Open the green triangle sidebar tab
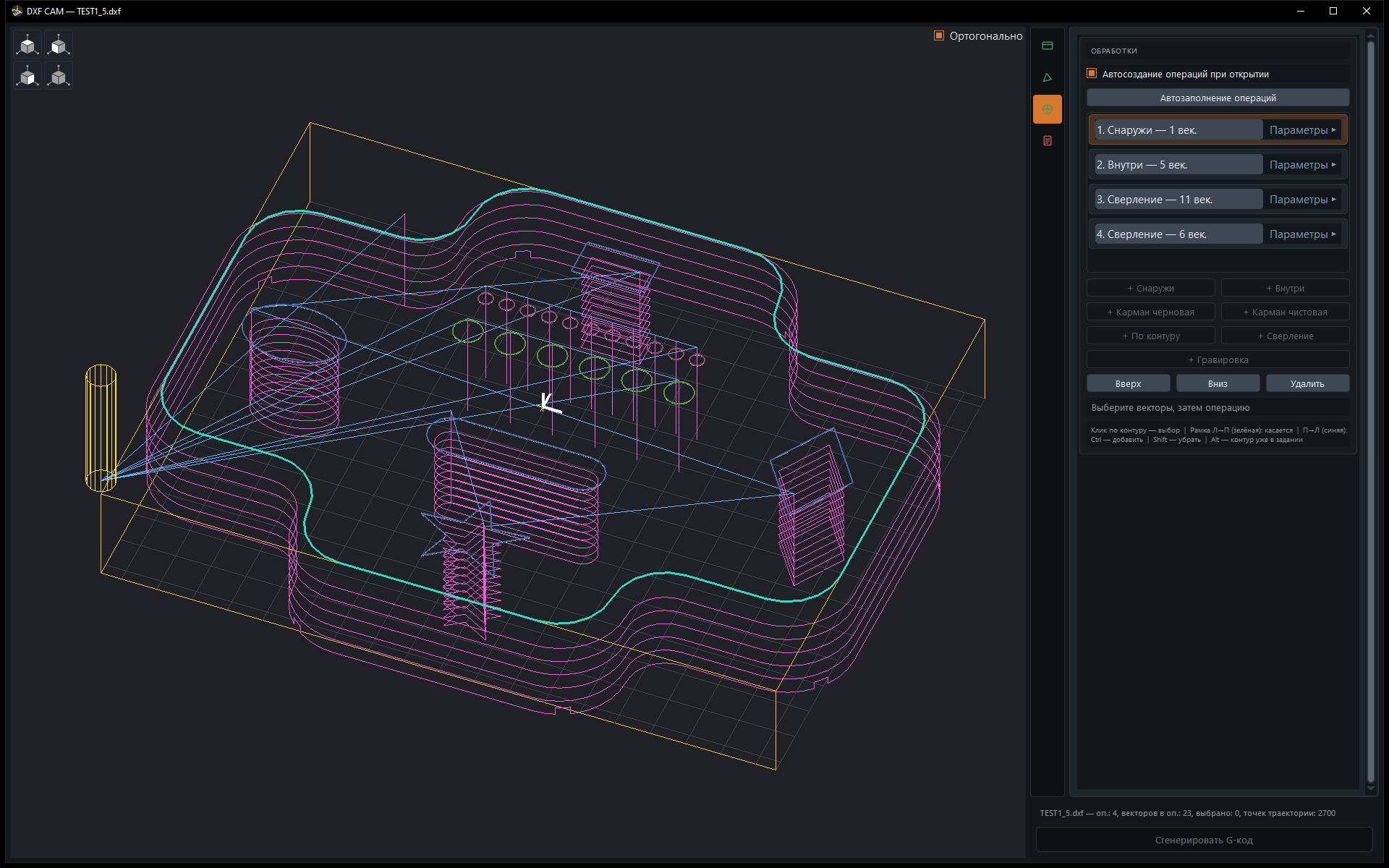 (1047, 77)
